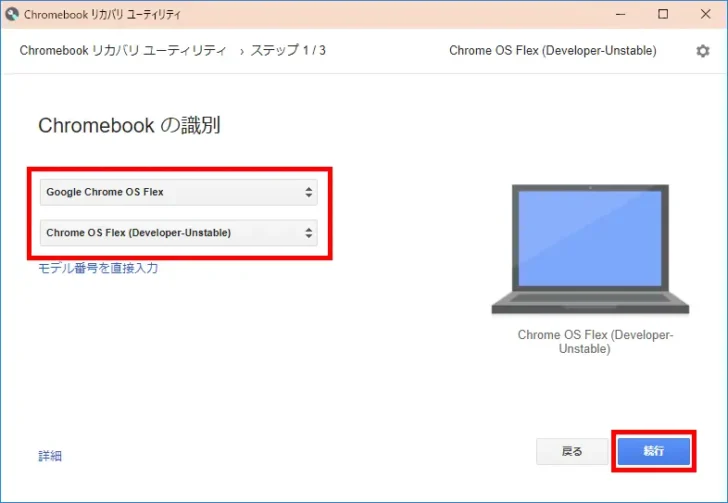Open the Google Chrome OS Flex manufacturer dropdown
Image resolution: width=728 pixels, height=503 pixels.
coord(179,192)
